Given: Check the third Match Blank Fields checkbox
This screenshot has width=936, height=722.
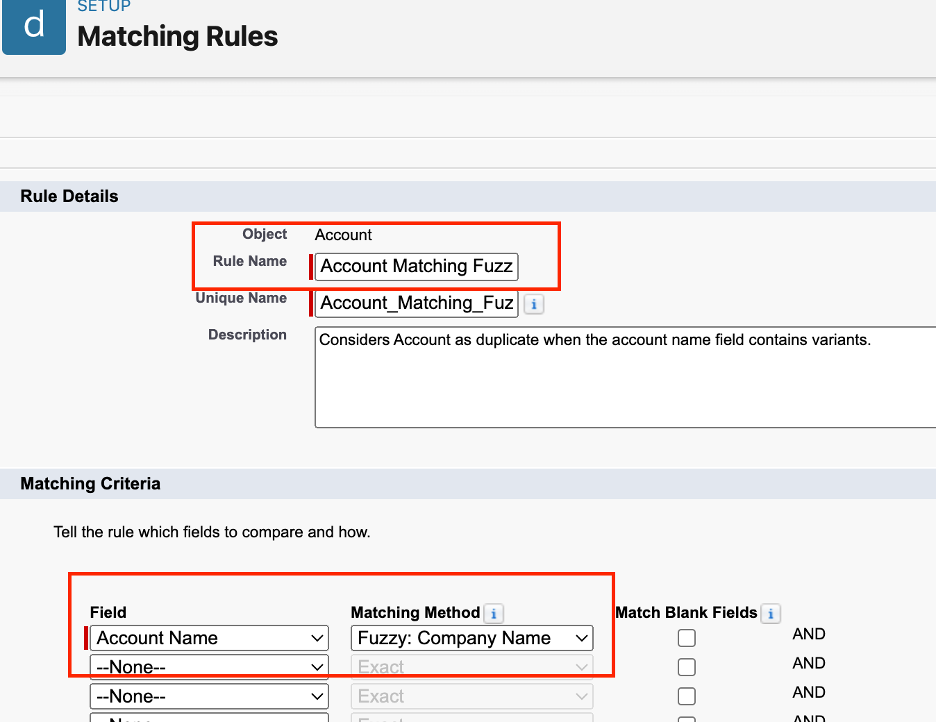Looking at the screenshot, I should pyautogui.click(x=686, y=695).
